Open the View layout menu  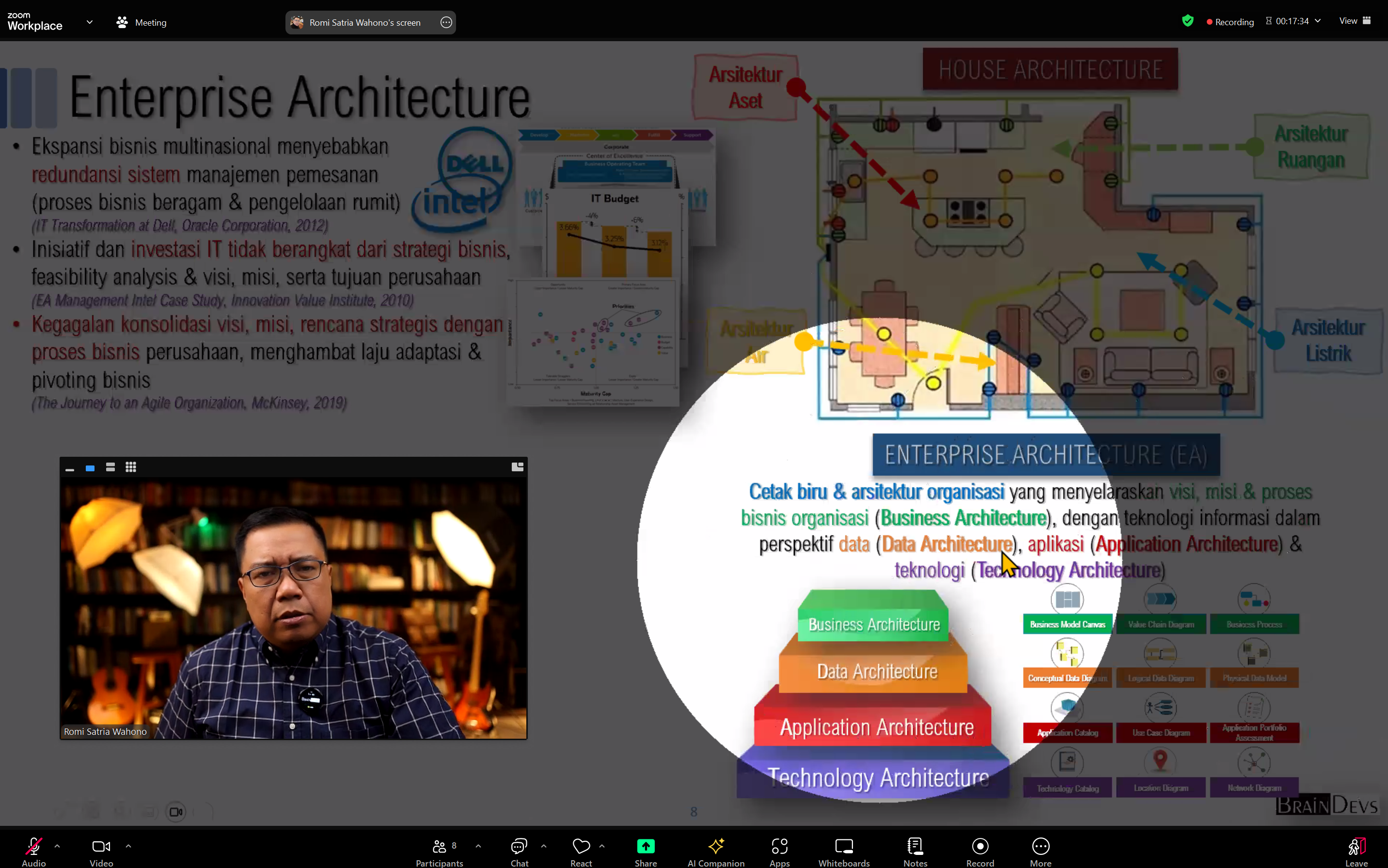pos(1354,21)
